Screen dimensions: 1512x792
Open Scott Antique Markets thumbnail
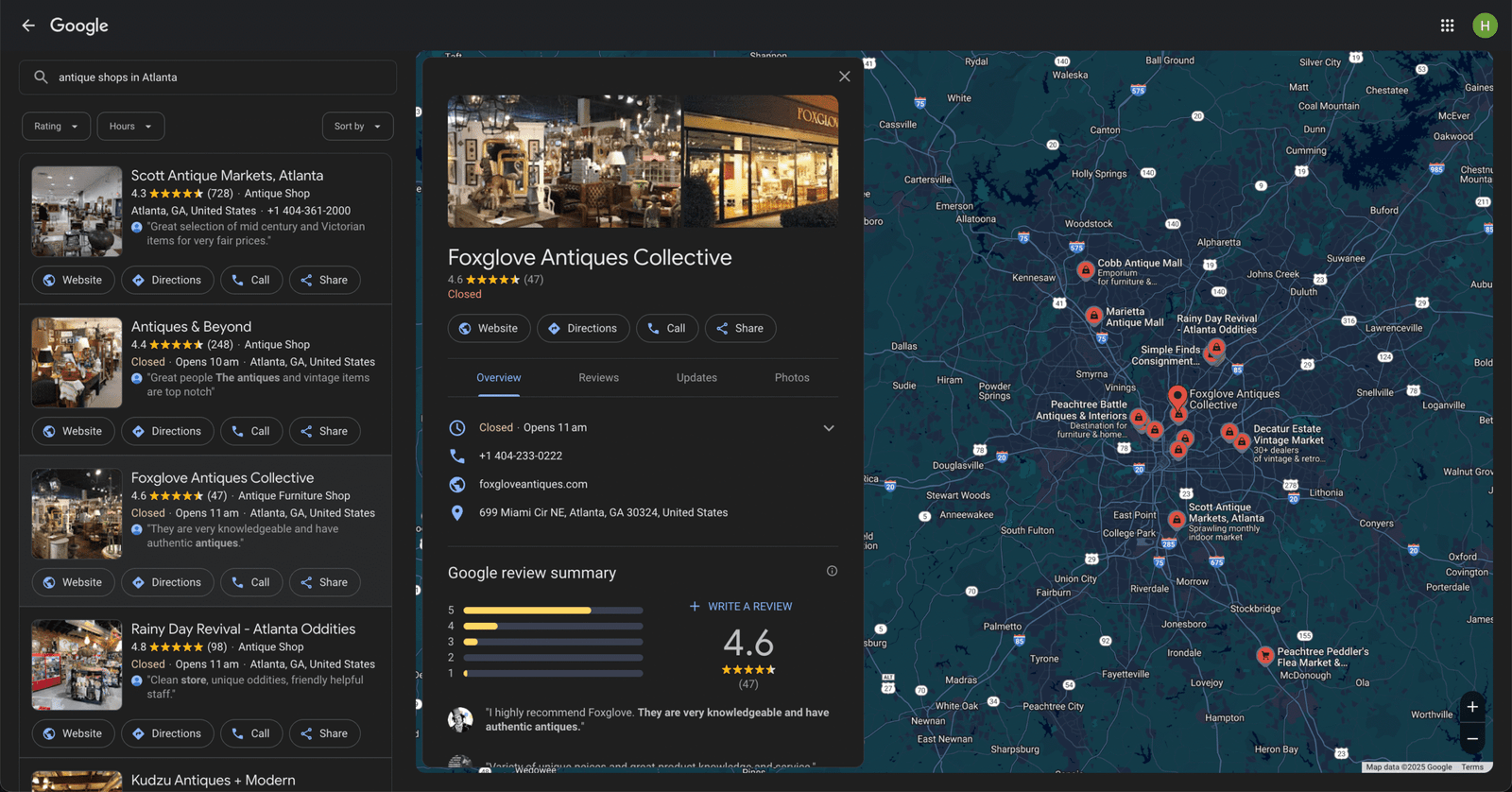click(x=77, y=212)
